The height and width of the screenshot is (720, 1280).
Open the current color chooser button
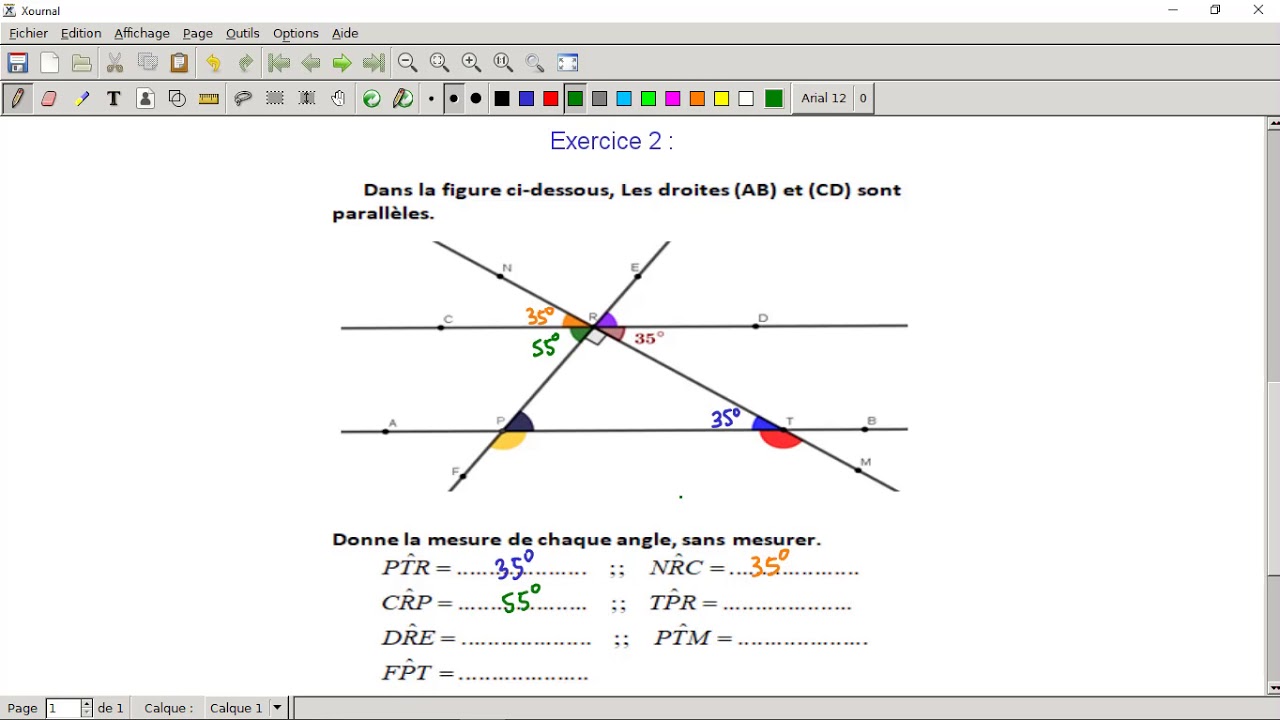(x=774, y=98)
